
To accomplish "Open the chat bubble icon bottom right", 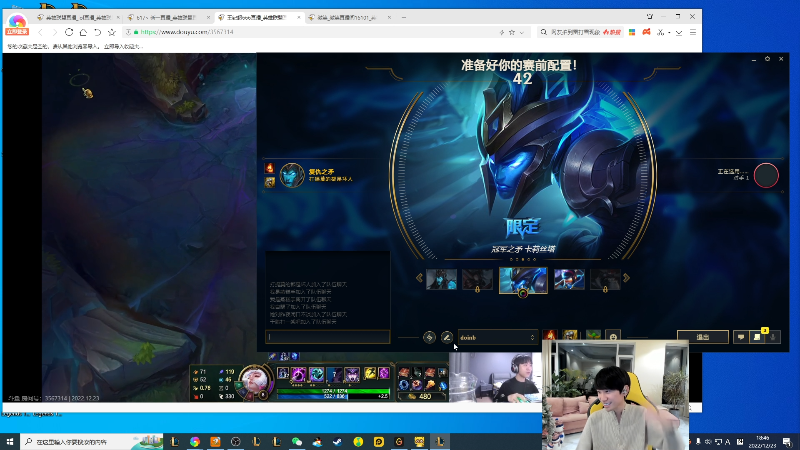I will [x=741, y=337].
